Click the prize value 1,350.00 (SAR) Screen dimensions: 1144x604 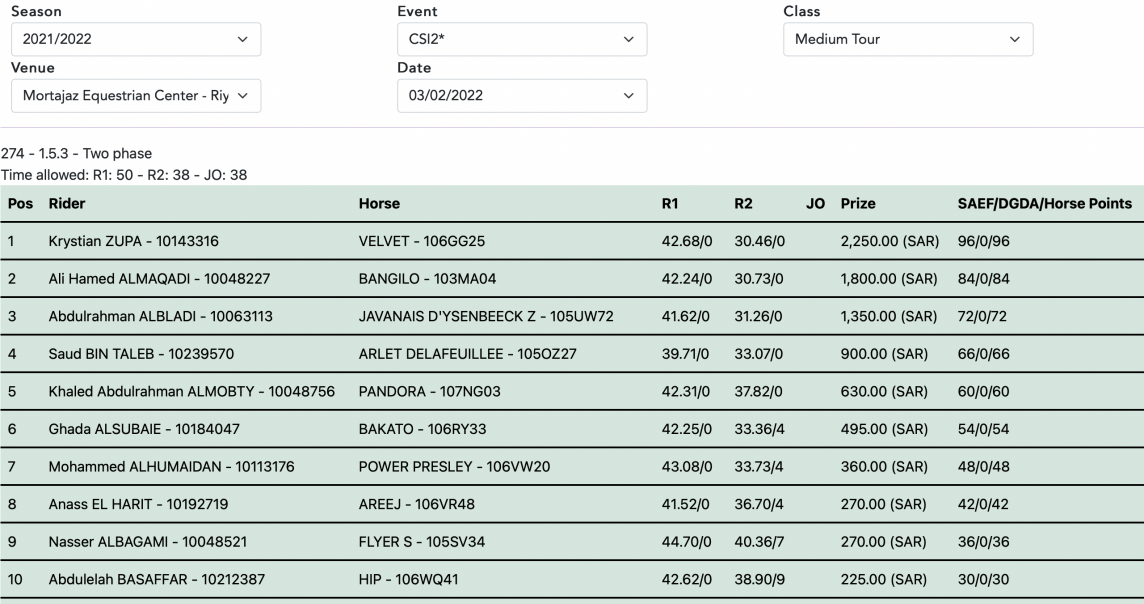(x=889, y=317)
